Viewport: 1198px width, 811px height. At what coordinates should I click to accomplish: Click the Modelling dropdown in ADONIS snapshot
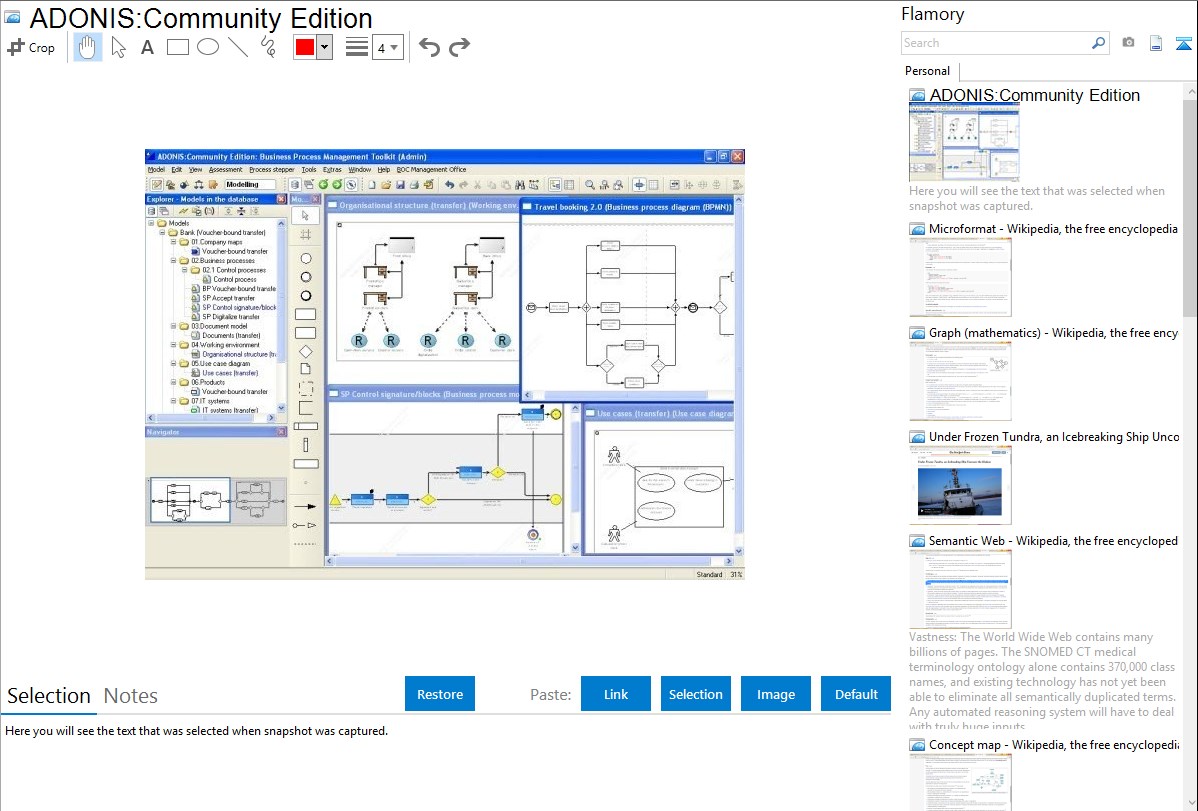point(250,184)
